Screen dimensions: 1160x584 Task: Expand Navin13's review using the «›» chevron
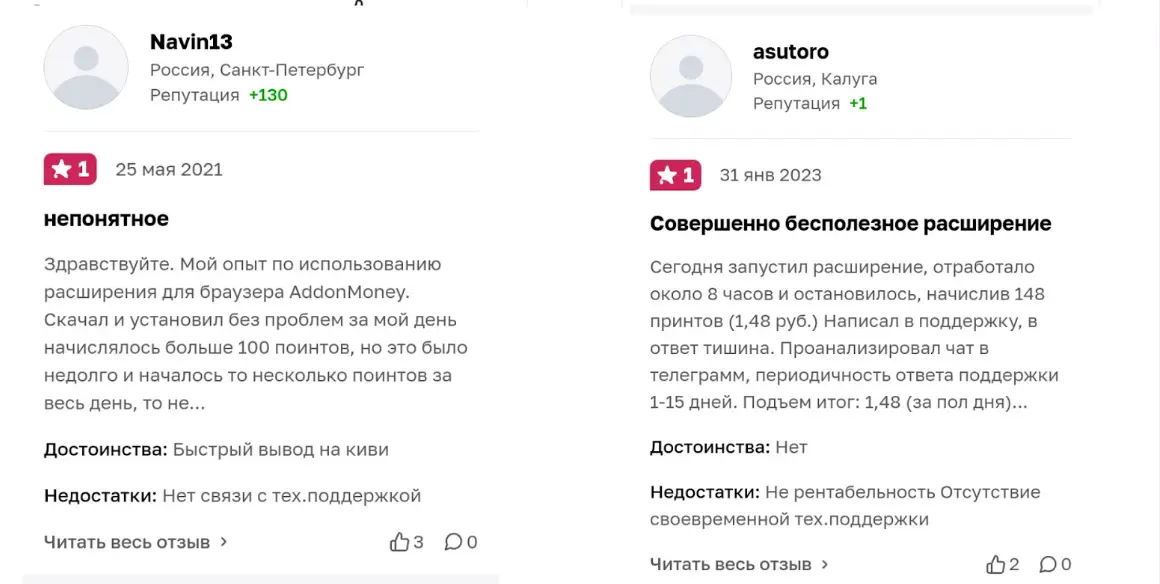225,542
